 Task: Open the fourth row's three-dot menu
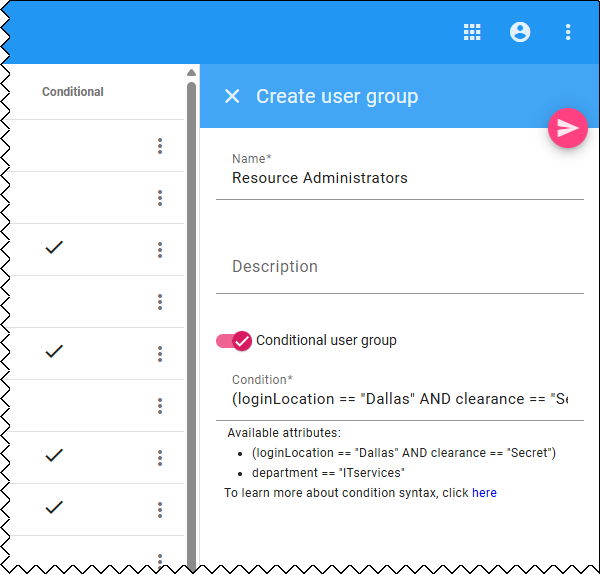click(x=160, y=302)
